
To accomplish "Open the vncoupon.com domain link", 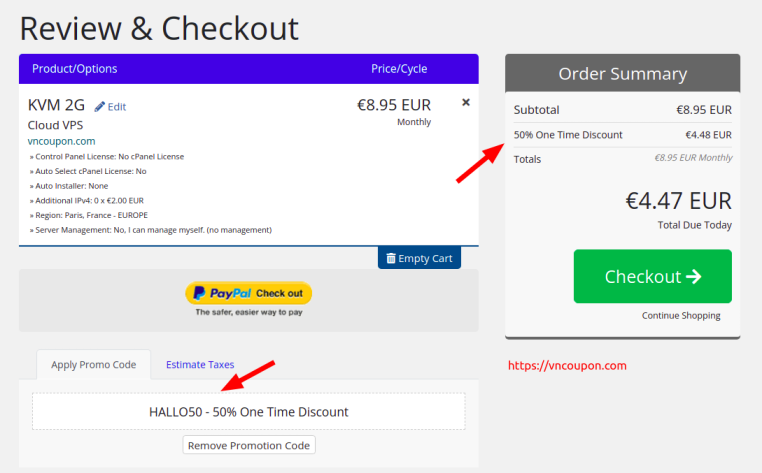I will (x=61, y=141).
